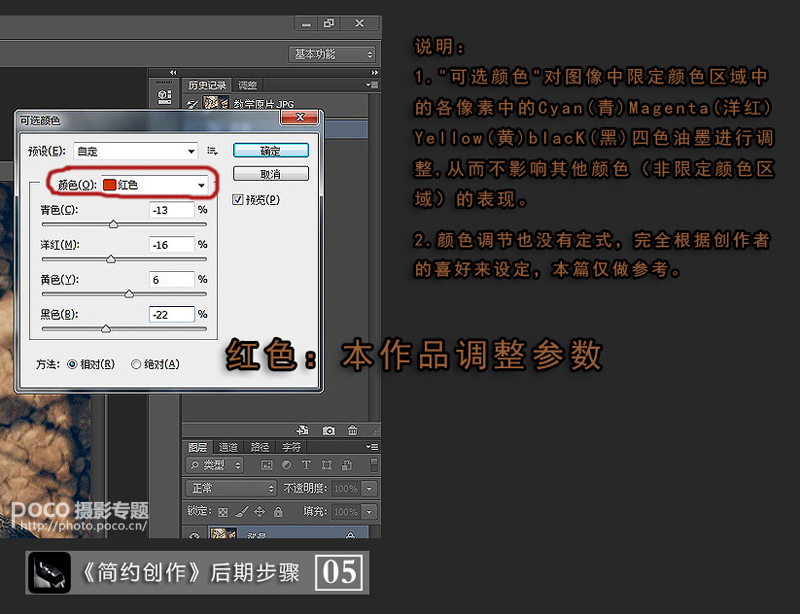This screenshot has width=800, height=614.
Task: Switch to the 图层 (Layers) tab
Action: coord(197,448)
